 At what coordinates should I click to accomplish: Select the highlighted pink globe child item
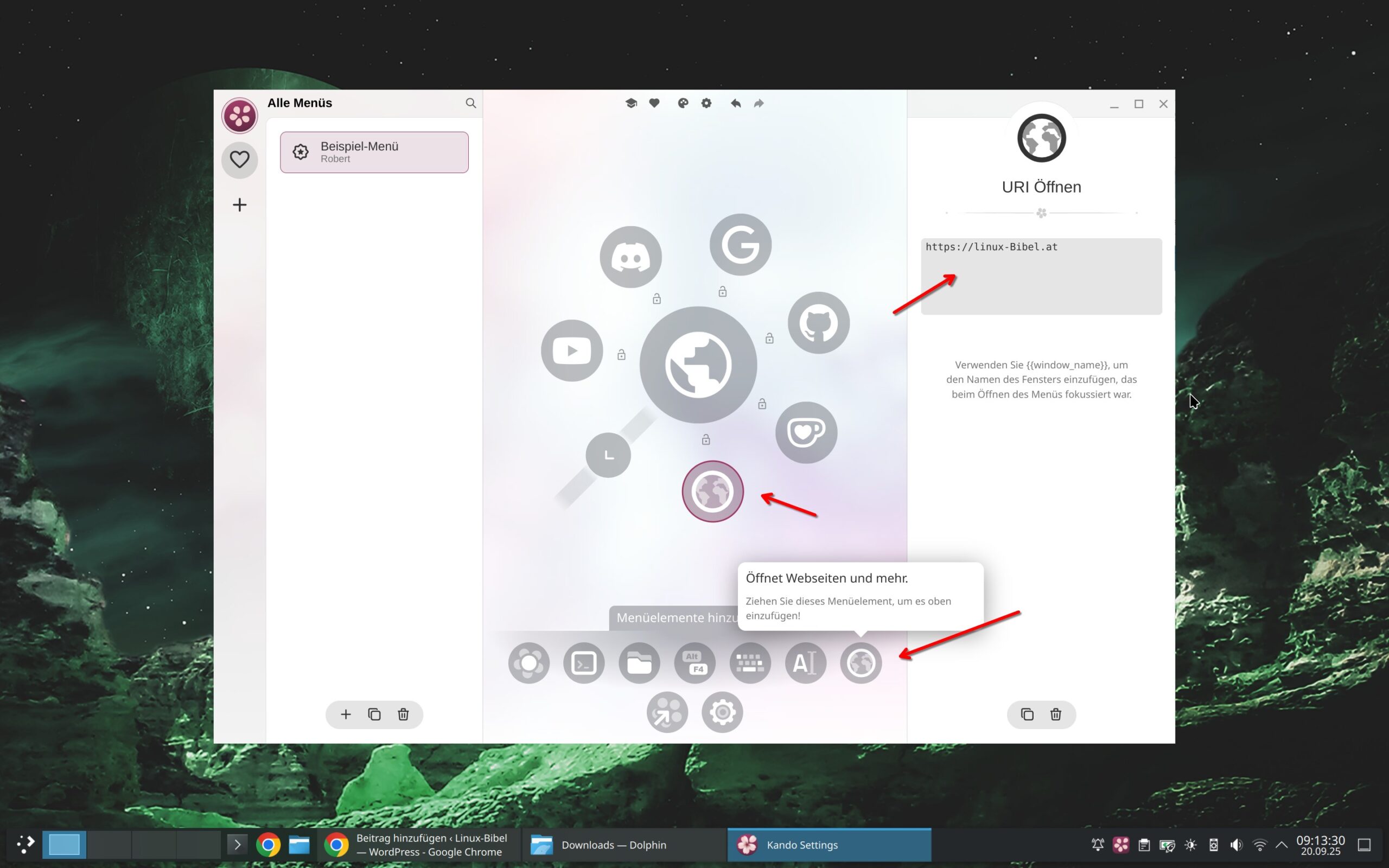tap(713, 492)
